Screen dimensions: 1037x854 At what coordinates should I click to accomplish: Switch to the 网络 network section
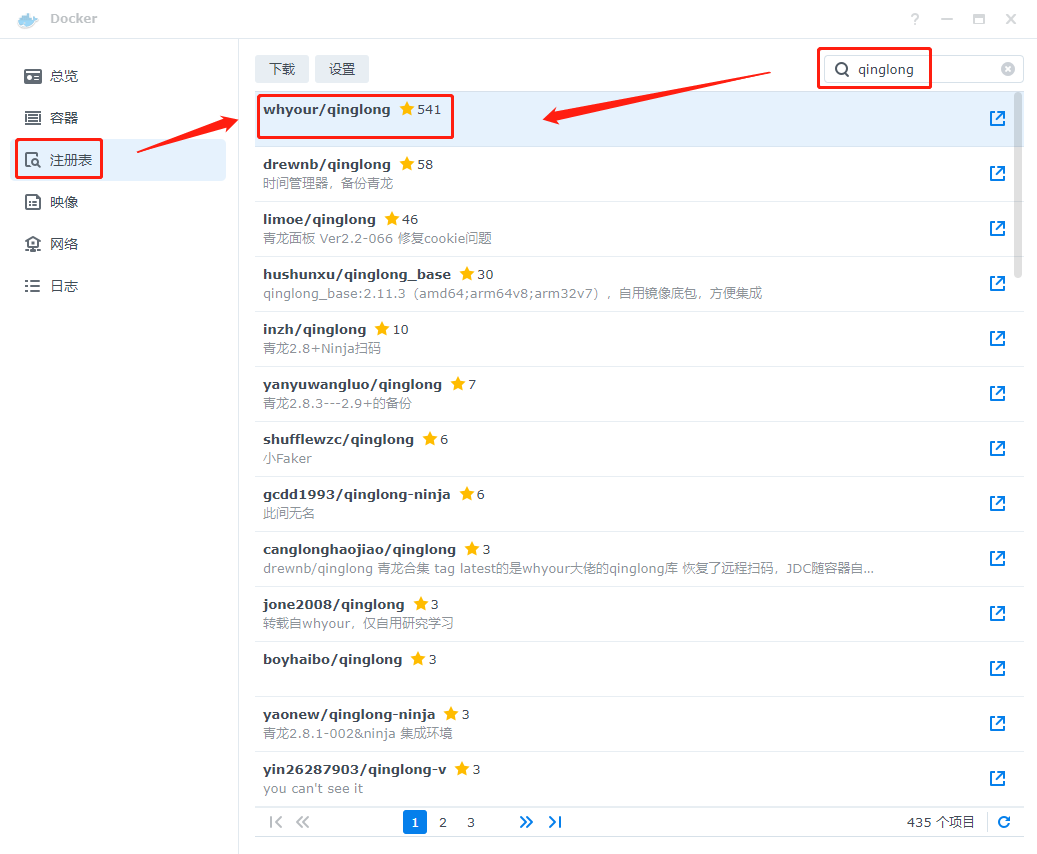click(63, 244)
